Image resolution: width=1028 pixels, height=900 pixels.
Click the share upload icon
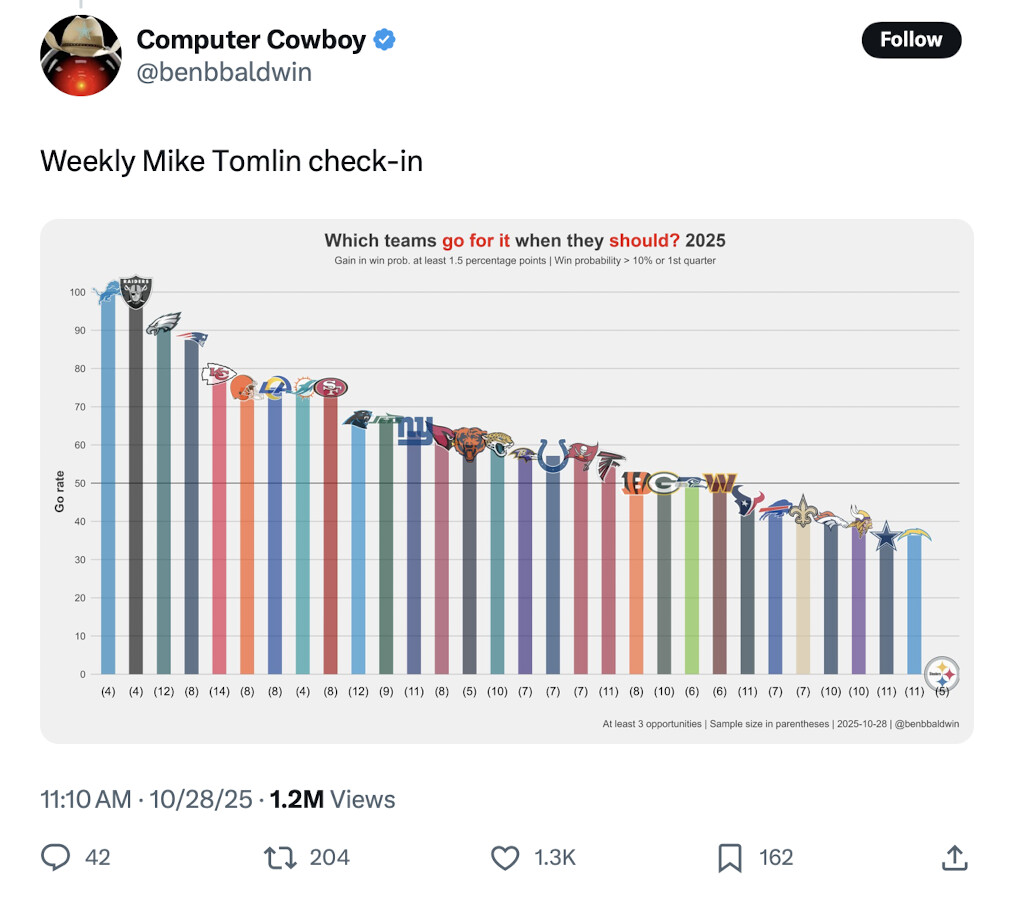click(954, 857)
